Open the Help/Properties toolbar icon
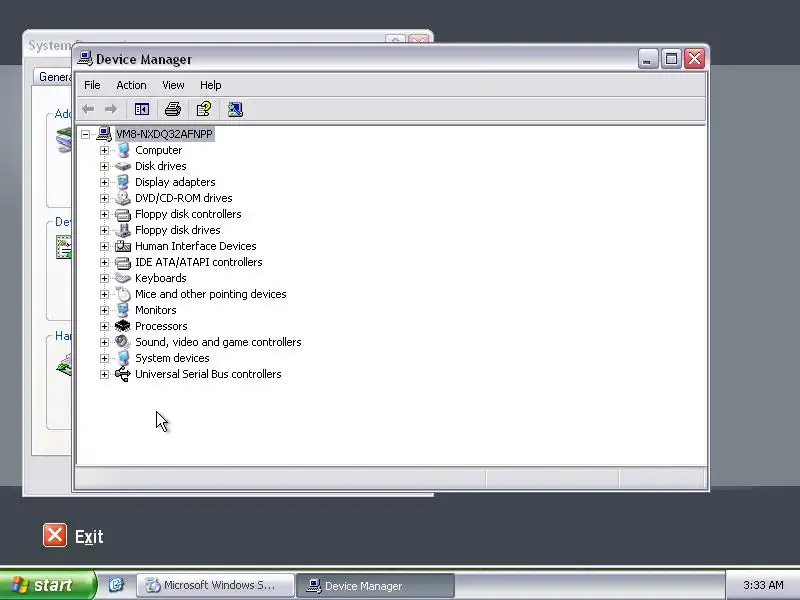800x600 pixels. (204, 109)
